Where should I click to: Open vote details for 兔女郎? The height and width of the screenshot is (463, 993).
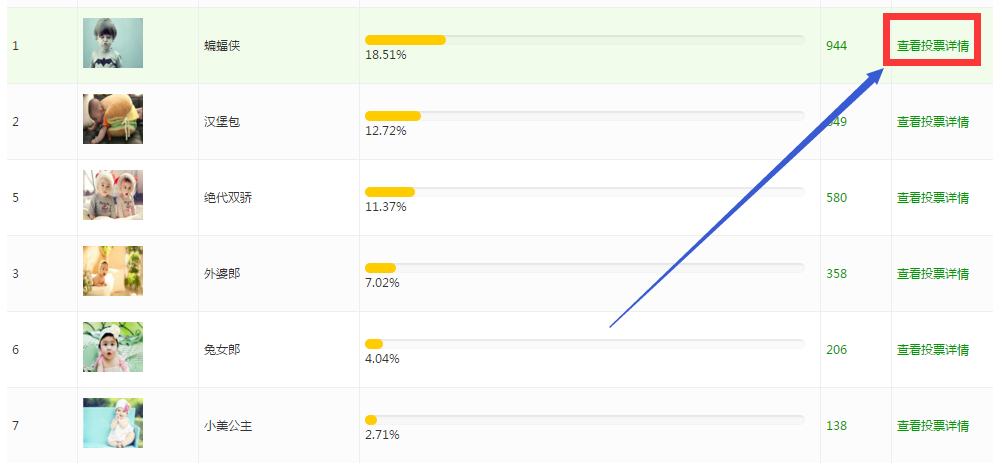(932, 350)
